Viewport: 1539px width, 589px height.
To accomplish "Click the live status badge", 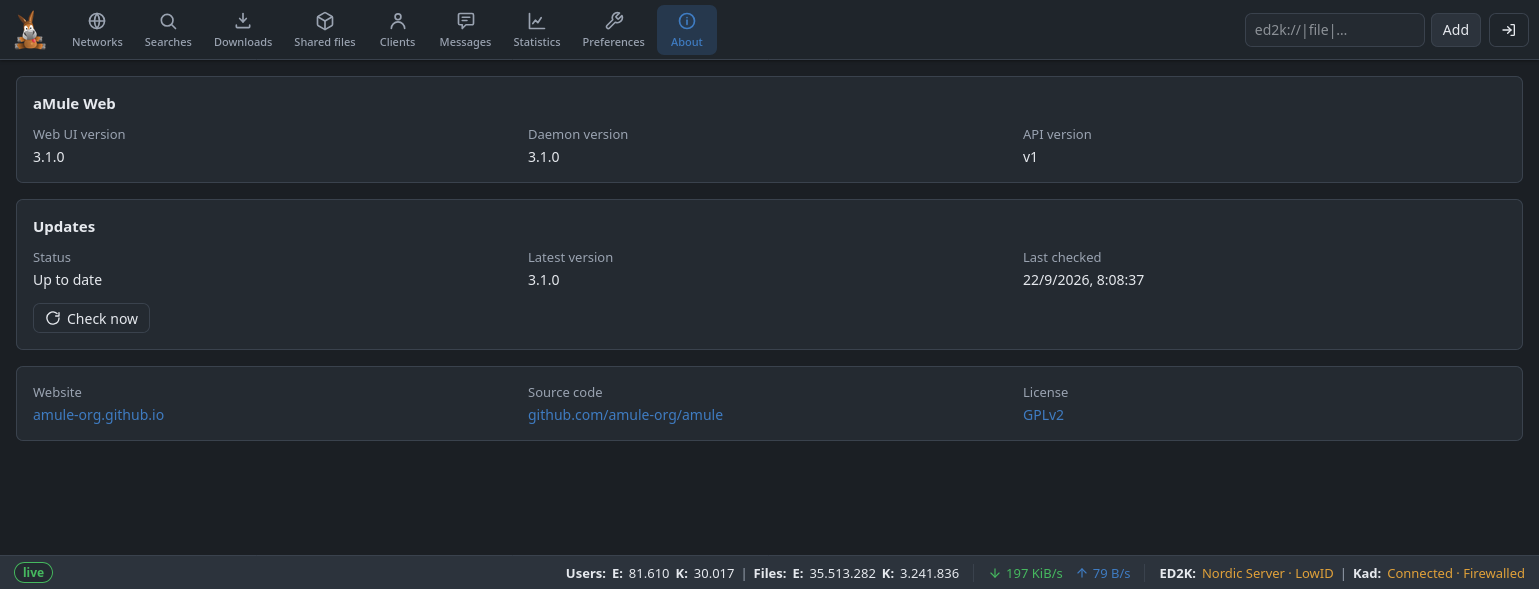I will pos(33,573).
